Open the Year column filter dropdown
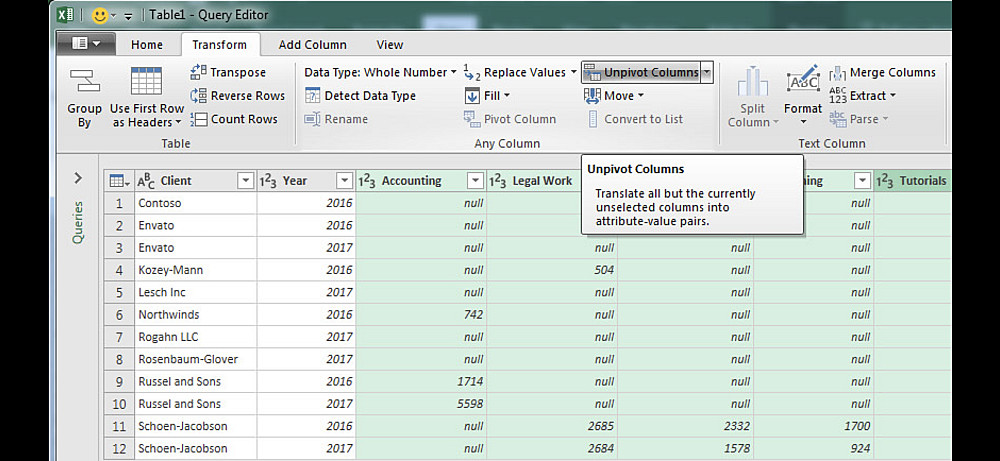Image resolution: width=1000 pixels, height=461 pixels. tap(344, 181)
